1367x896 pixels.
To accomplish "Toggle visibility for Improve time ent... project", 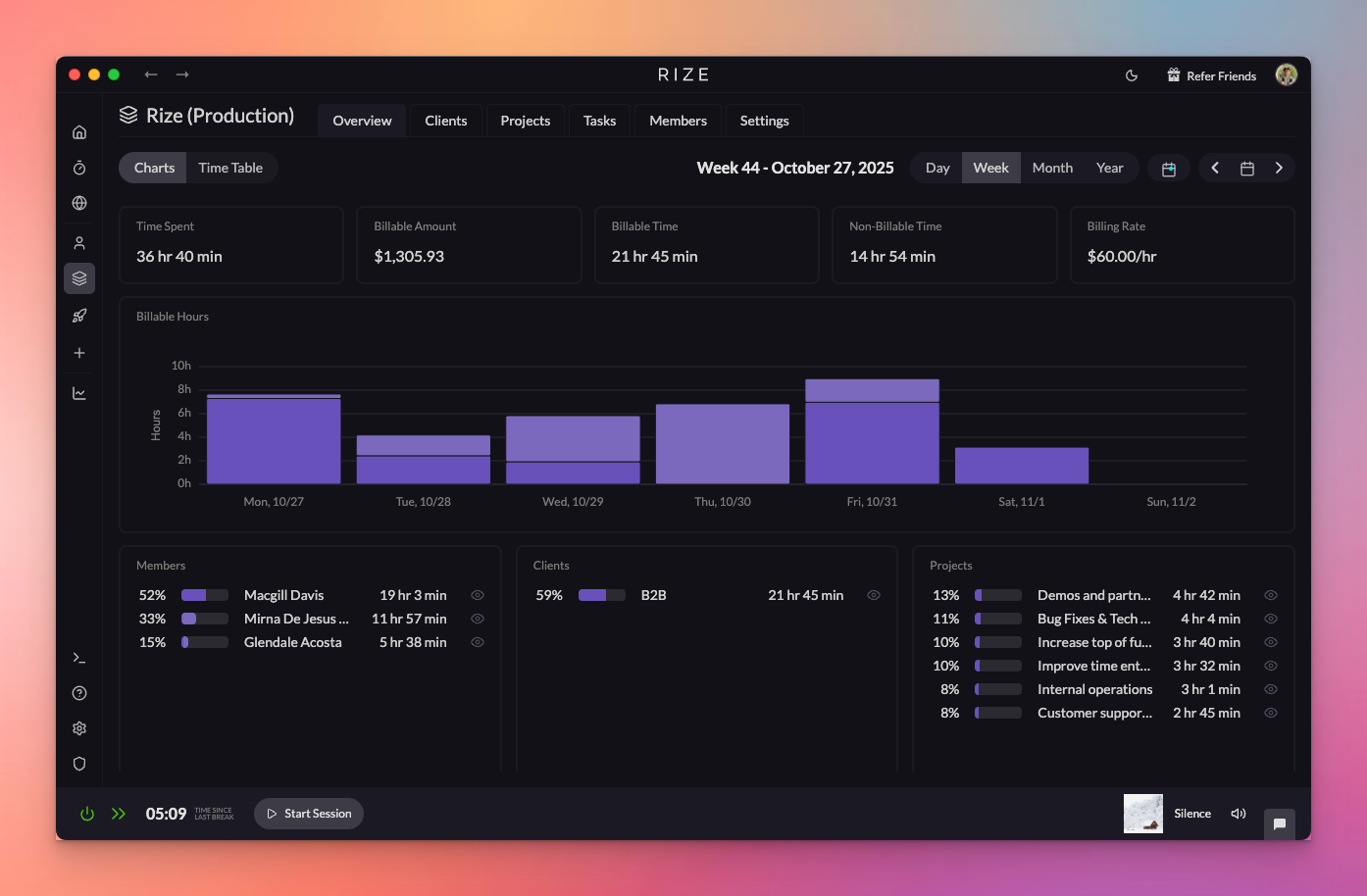I will tap(1271, 666).
